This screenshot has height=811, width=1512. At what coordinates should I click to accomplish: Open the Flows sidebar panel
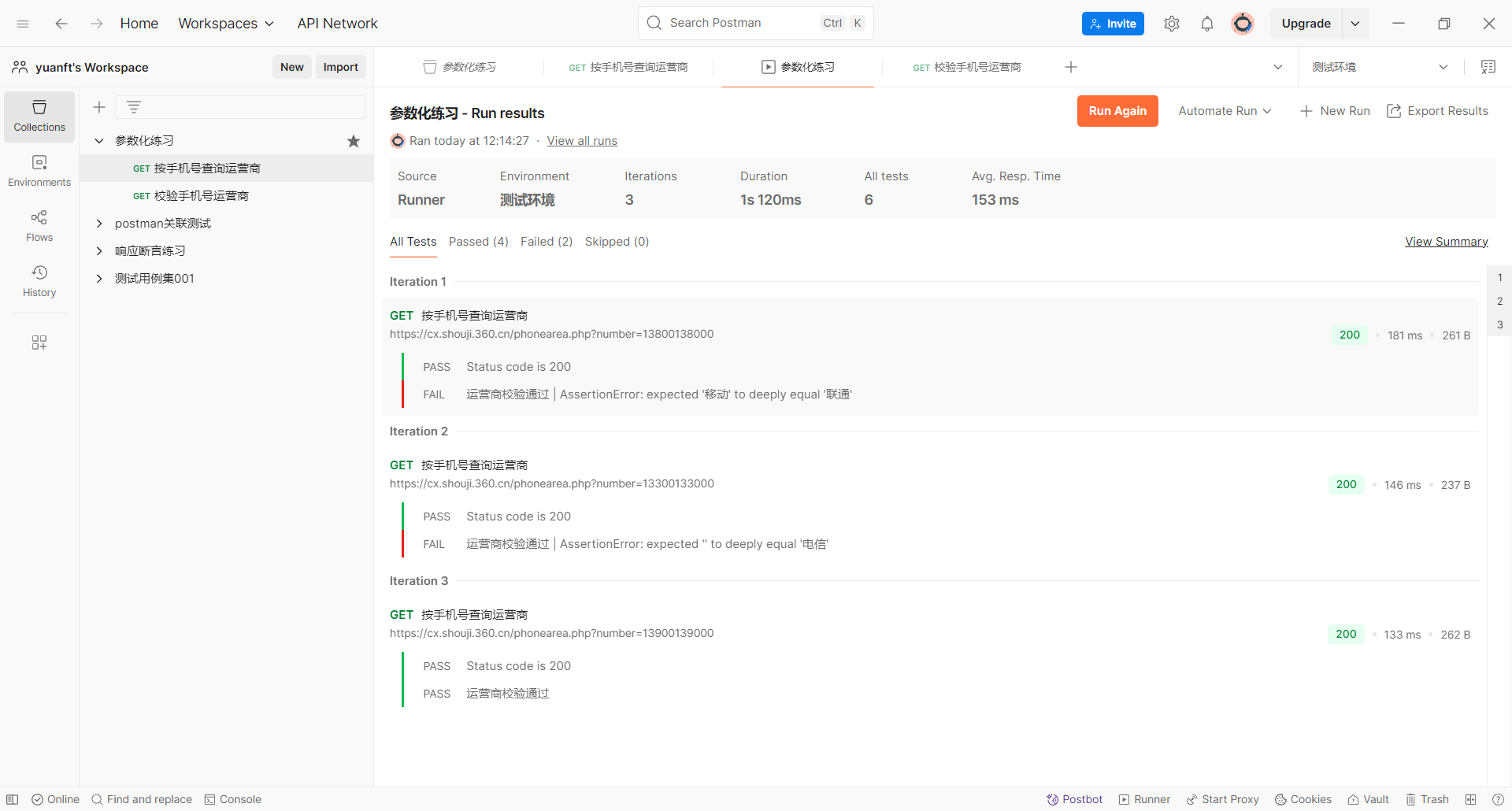[39, 227]
